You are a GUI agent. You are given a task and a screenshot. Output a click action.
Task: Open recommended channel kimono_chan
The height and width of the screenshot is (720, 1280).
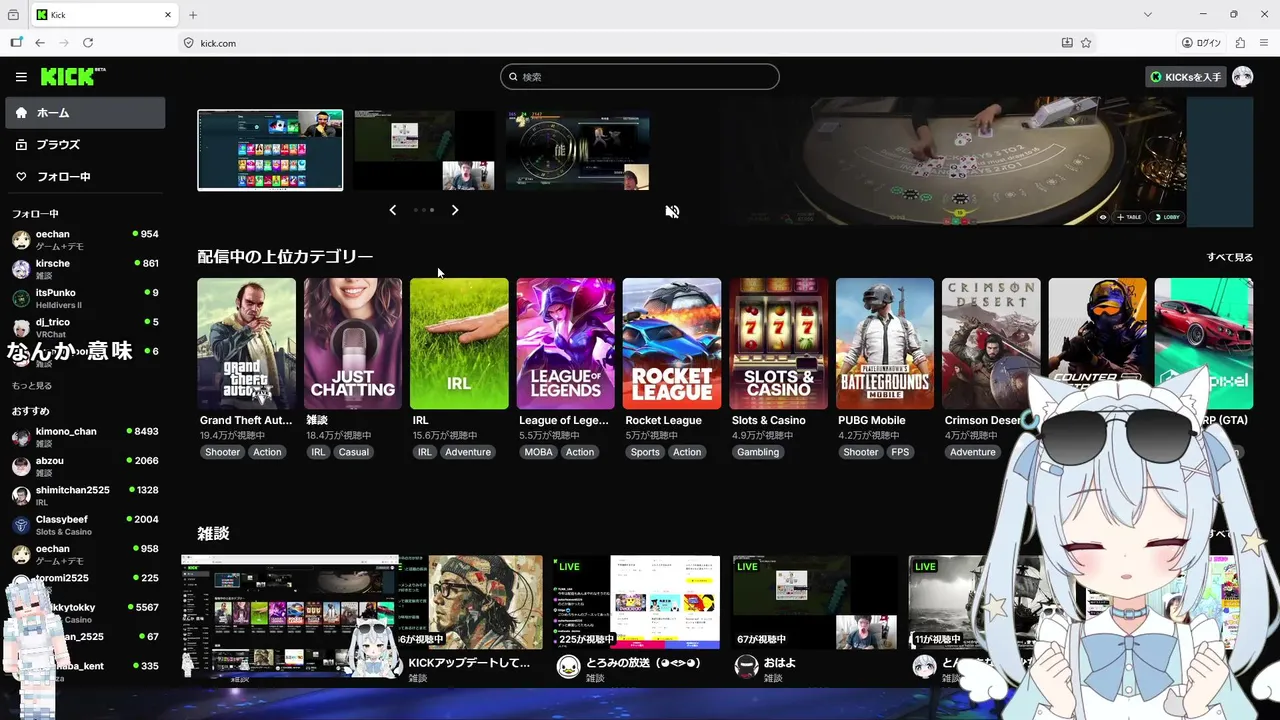click(x=85, y=437)
